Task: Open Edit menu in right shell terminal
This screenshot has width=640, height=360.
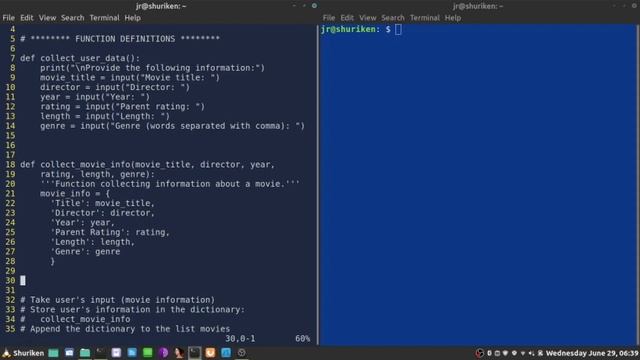Action: tap(347, 18)
